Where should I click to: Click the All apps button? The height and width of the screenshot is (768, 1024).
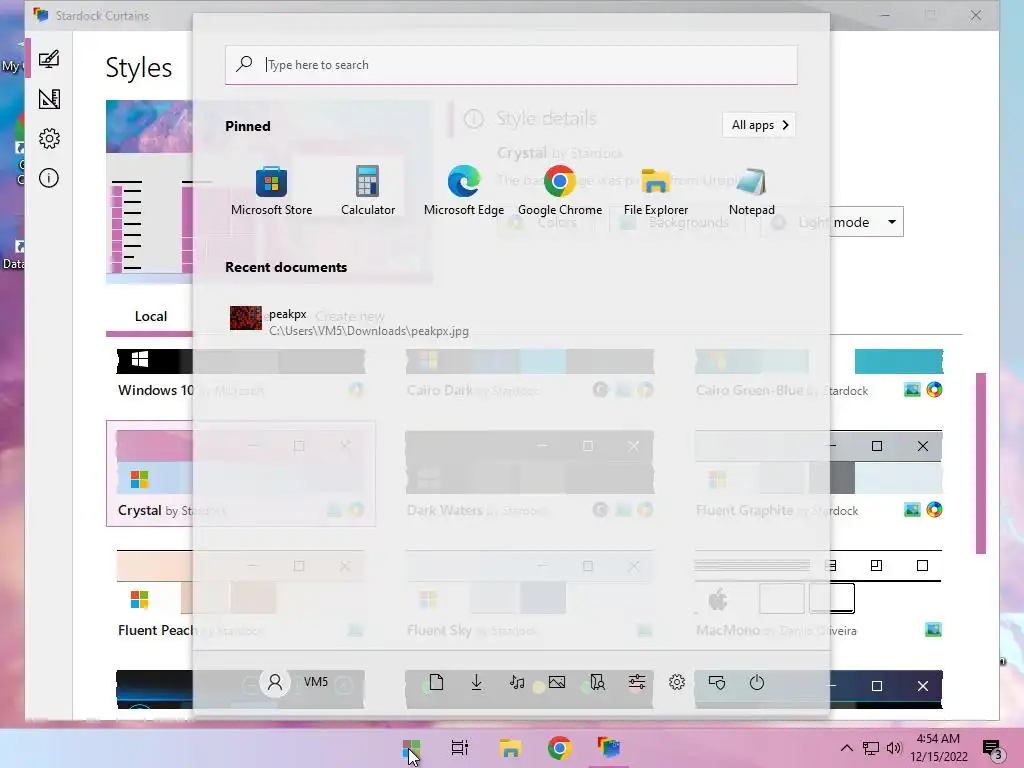coord(759,125)
